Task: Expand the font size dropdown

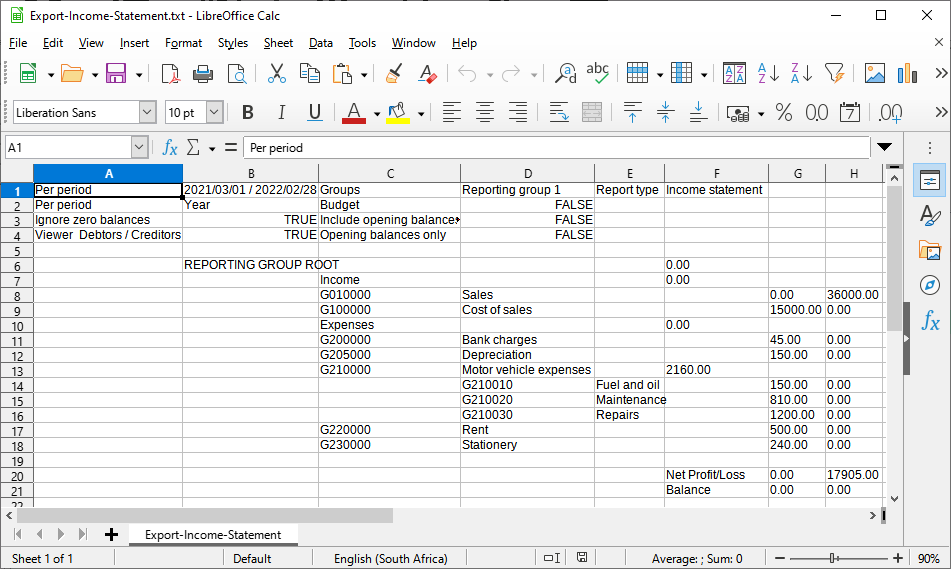Action: pyautogui.click(x=215, y=113)
